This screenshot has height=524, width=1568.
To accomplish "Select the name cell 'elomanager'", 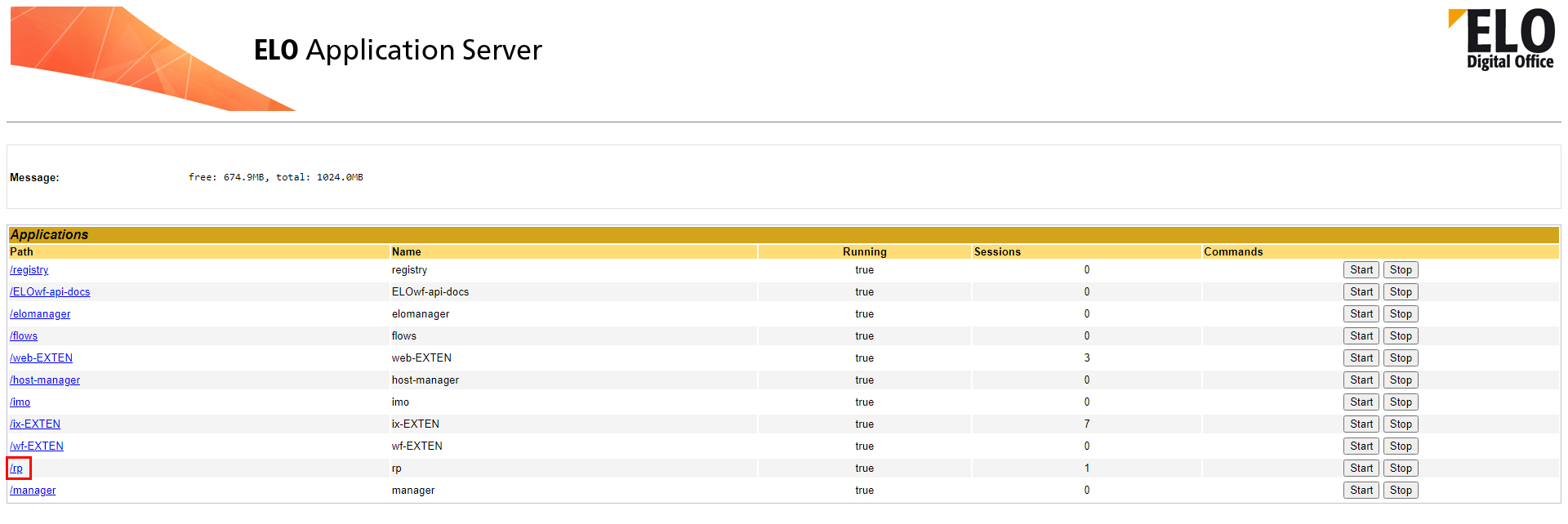I will [x=421, y=314].
